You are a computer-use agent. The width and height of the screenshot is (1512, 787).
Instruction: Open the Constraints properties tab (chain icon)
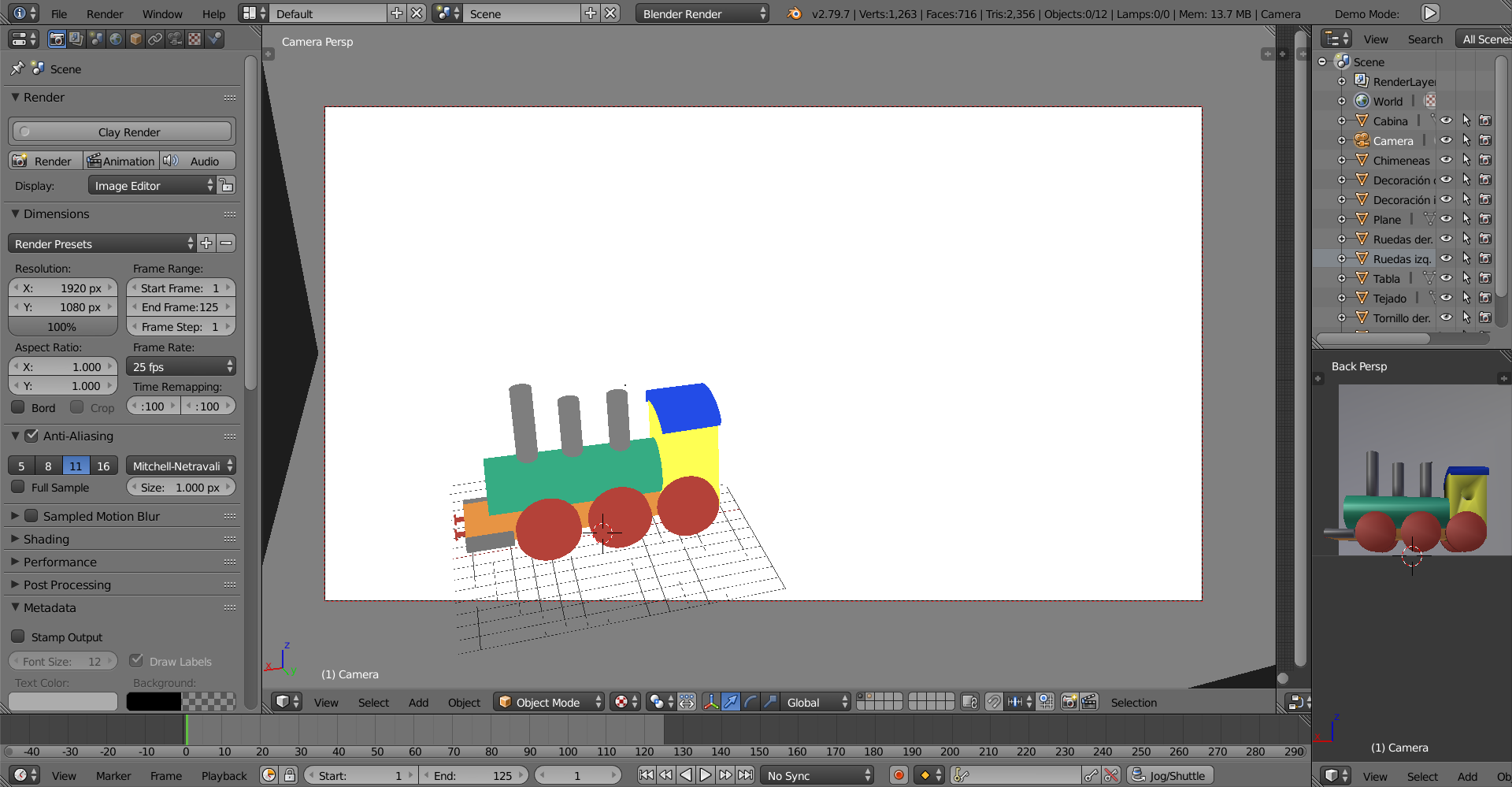pos(155,39)
